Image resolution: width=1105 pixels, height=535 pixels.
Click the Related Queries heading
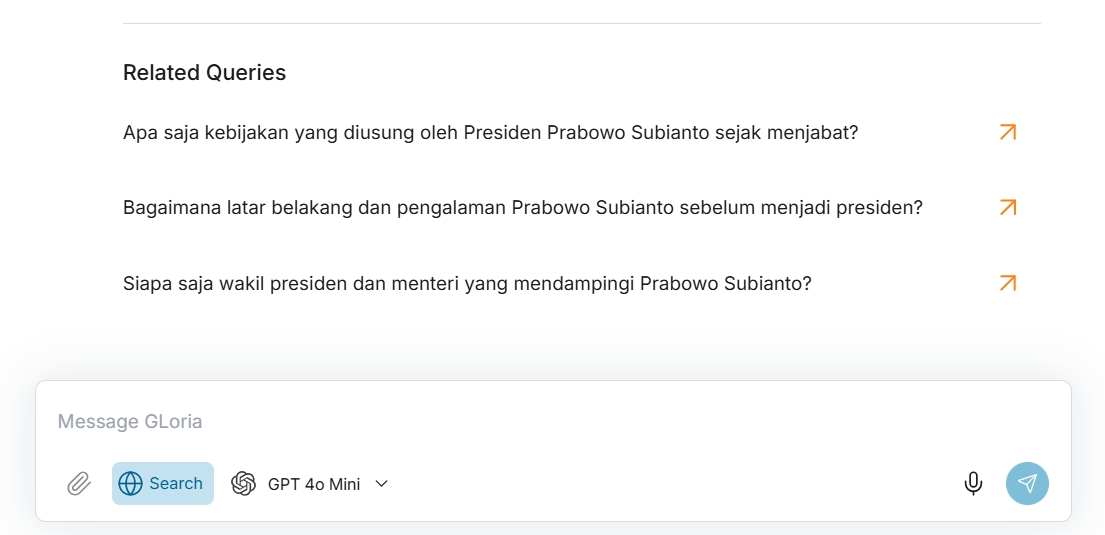204,73
